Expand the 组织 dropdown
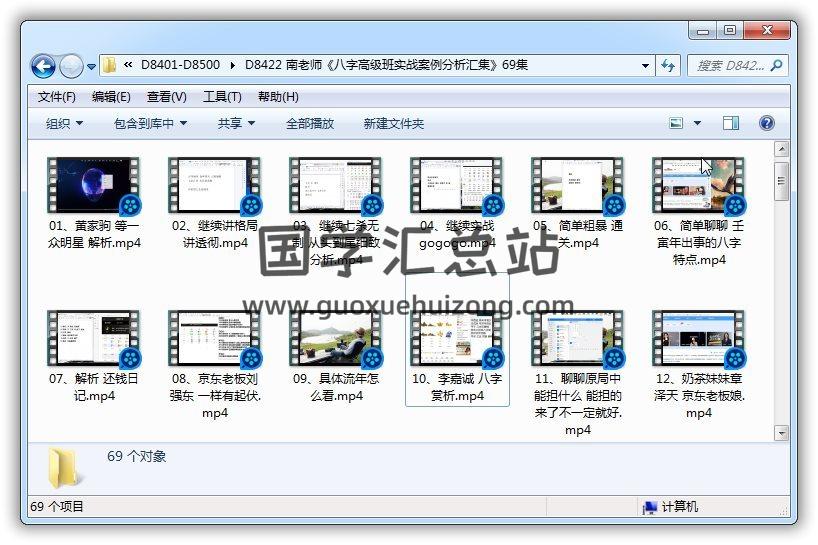818x545 pixels. click(x=64, y=124)
